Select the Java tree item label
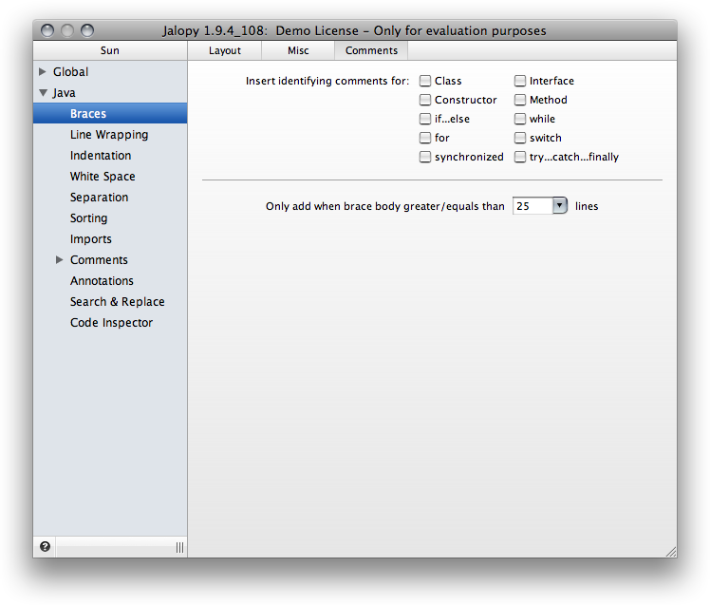The width and height of the screenshot is (710, 605). pyautogui.click(x=64, y=93)
